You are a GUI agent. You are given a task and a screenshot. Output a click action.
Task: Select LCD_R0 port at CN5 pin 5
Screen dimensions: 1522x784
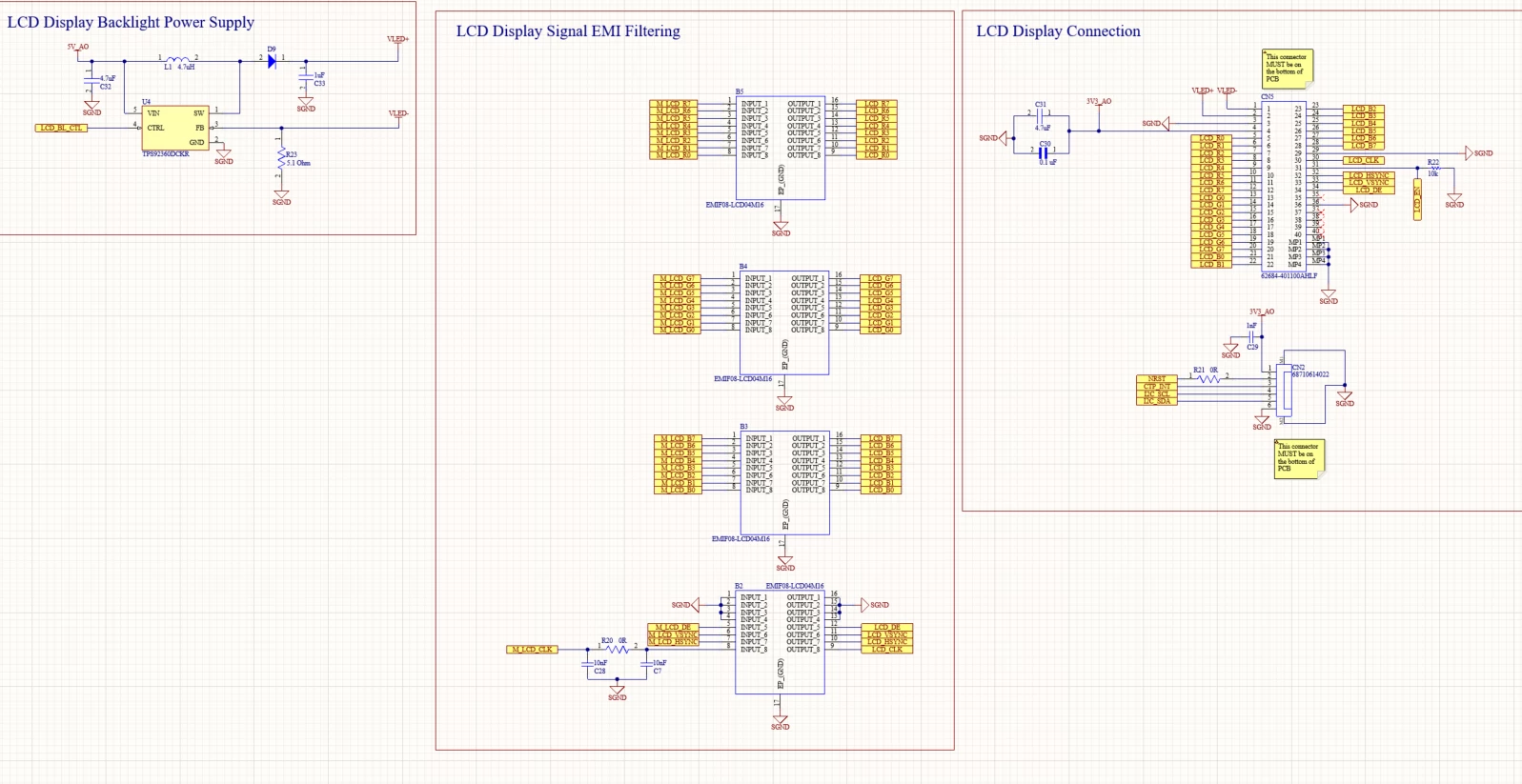tap(1212, 139)
